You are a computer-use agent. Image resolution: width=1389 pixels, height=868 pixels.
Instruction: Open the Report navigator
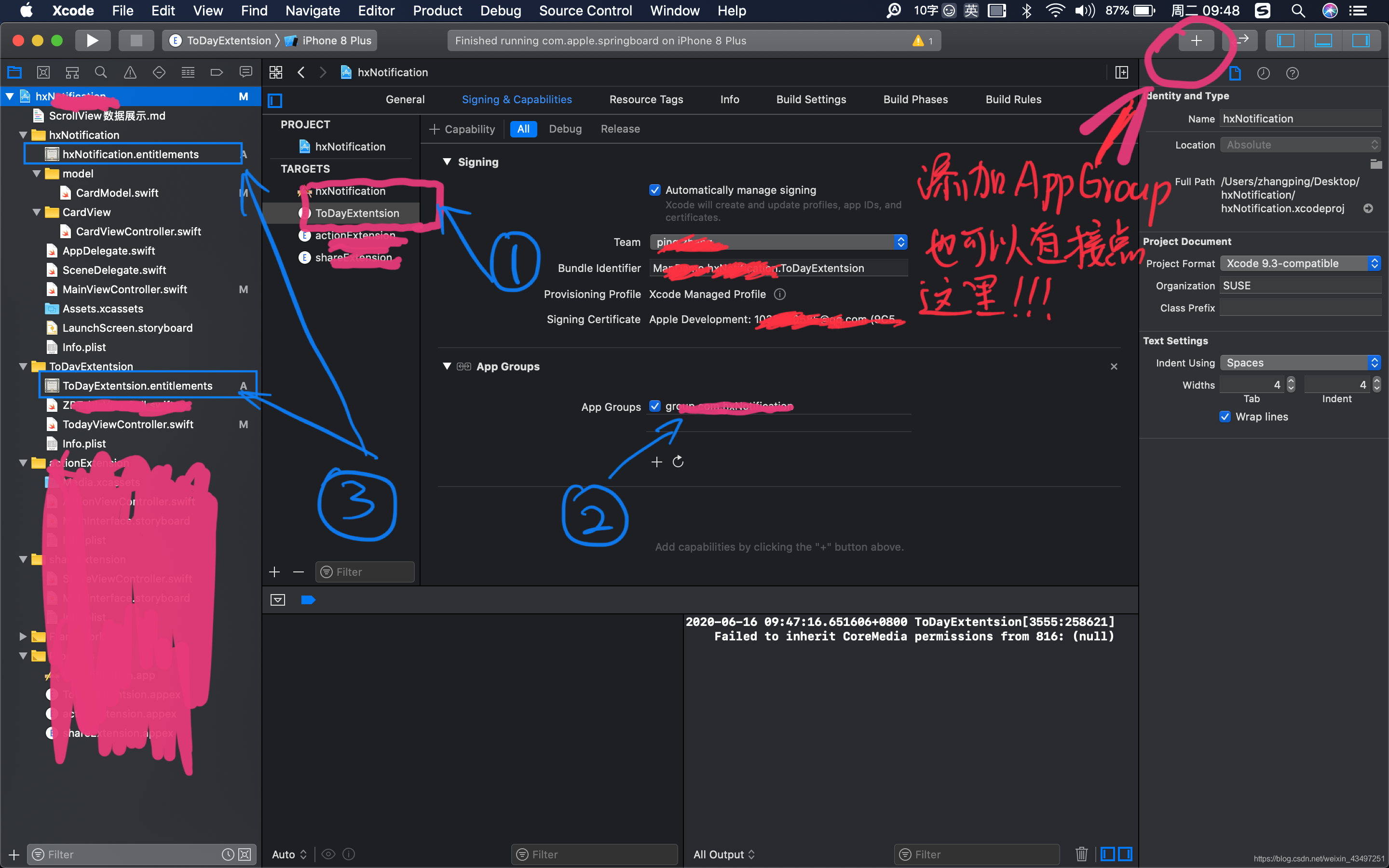click(245, 72)
